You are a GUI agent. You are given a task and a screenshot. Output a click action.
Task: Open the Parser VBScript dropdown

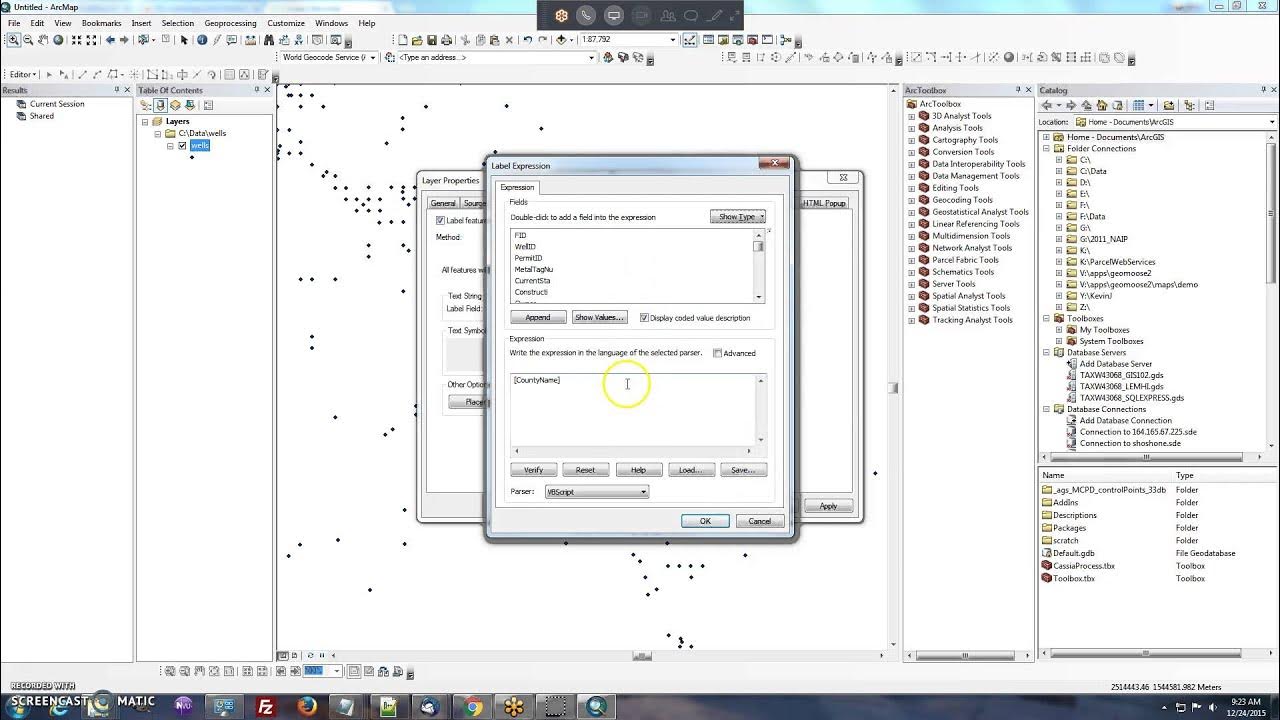[x=597, y=492]
